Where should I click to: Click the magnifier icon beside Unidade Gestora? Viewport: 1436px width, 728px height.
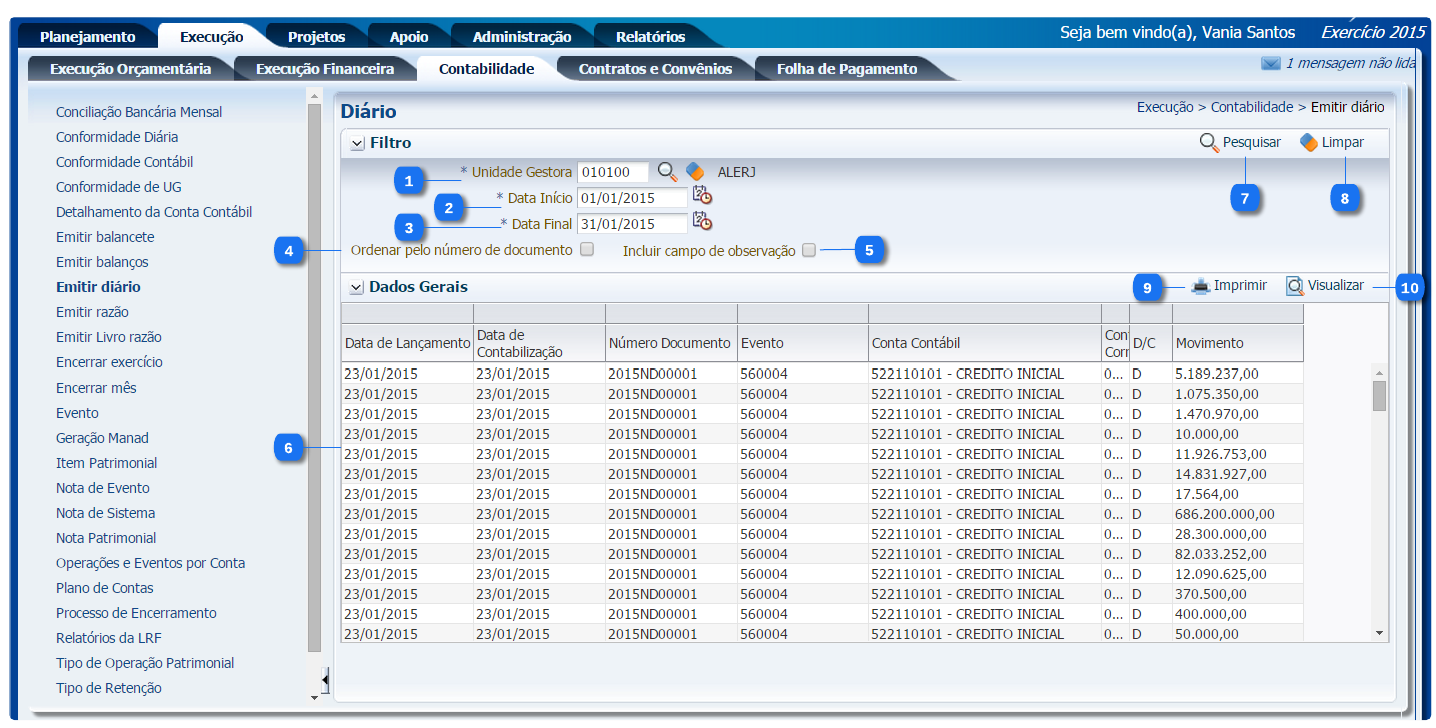click(x=667, y=172)
